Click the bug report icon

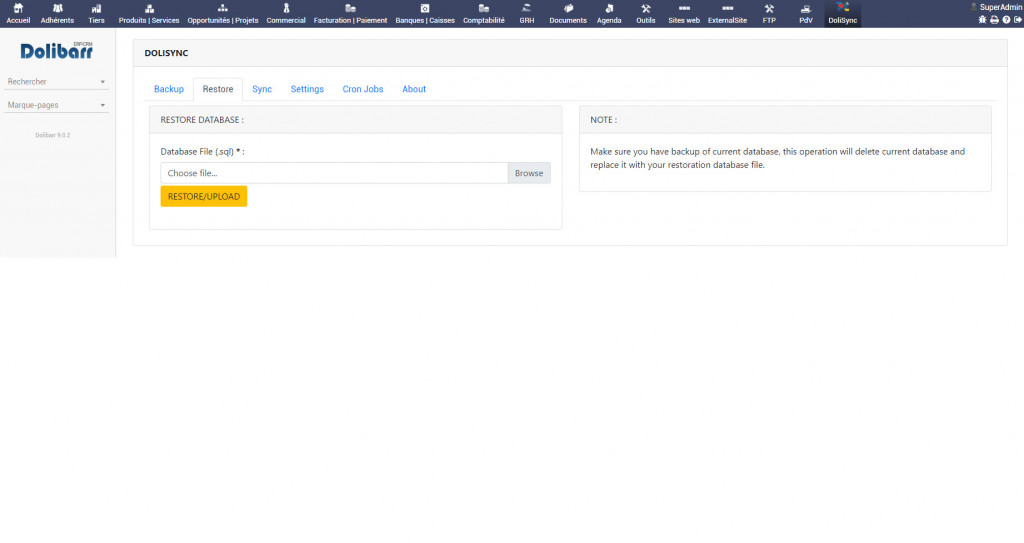coord(982,20)
